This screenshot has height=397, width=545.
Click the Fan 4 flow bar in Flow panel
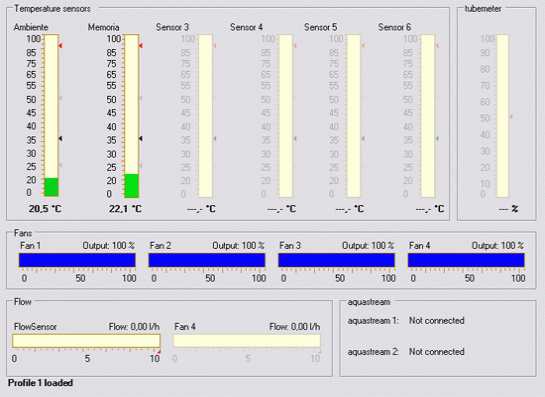point(247,341)
